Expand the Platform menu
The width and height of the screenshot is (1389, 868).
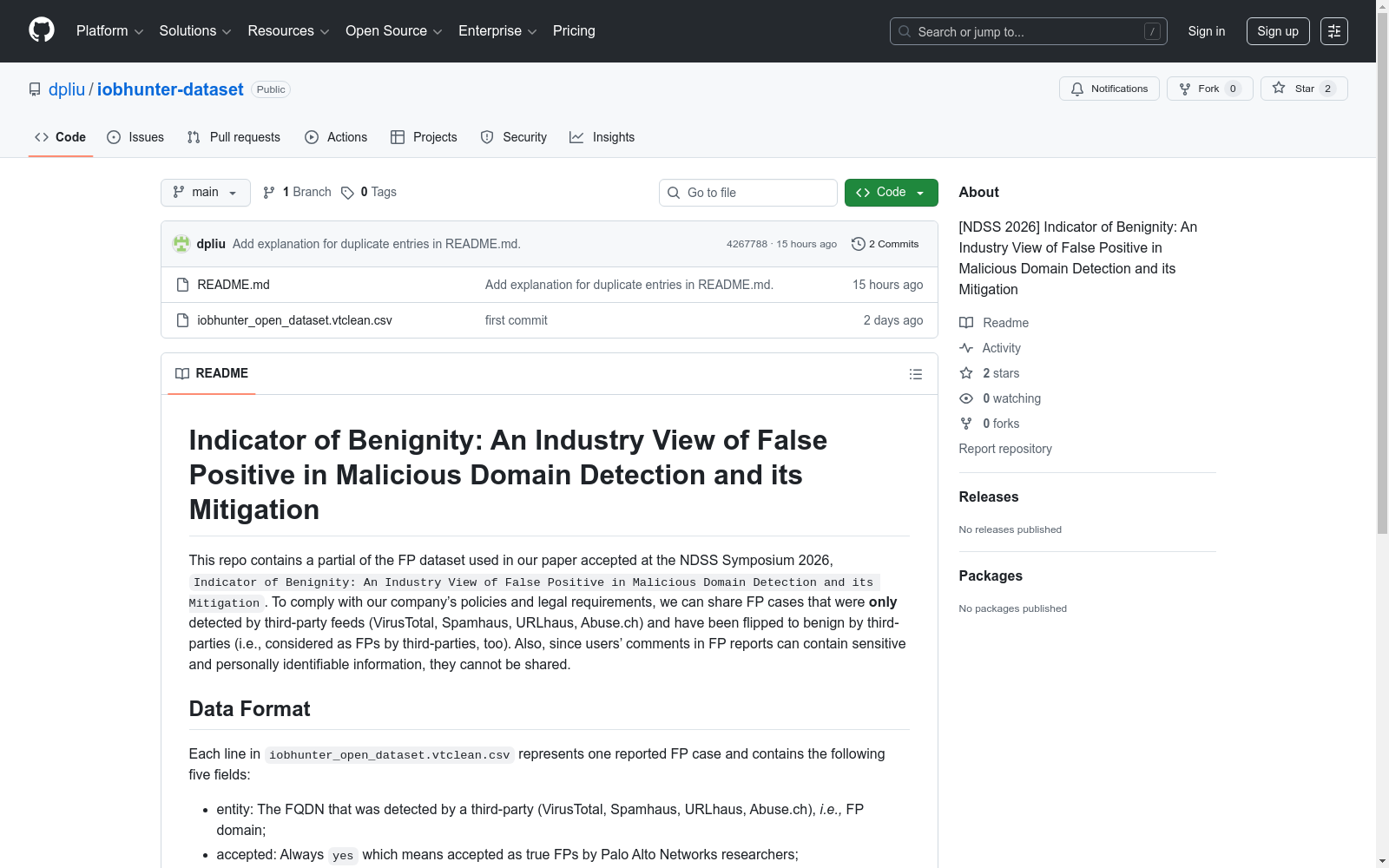coord(110,31)
